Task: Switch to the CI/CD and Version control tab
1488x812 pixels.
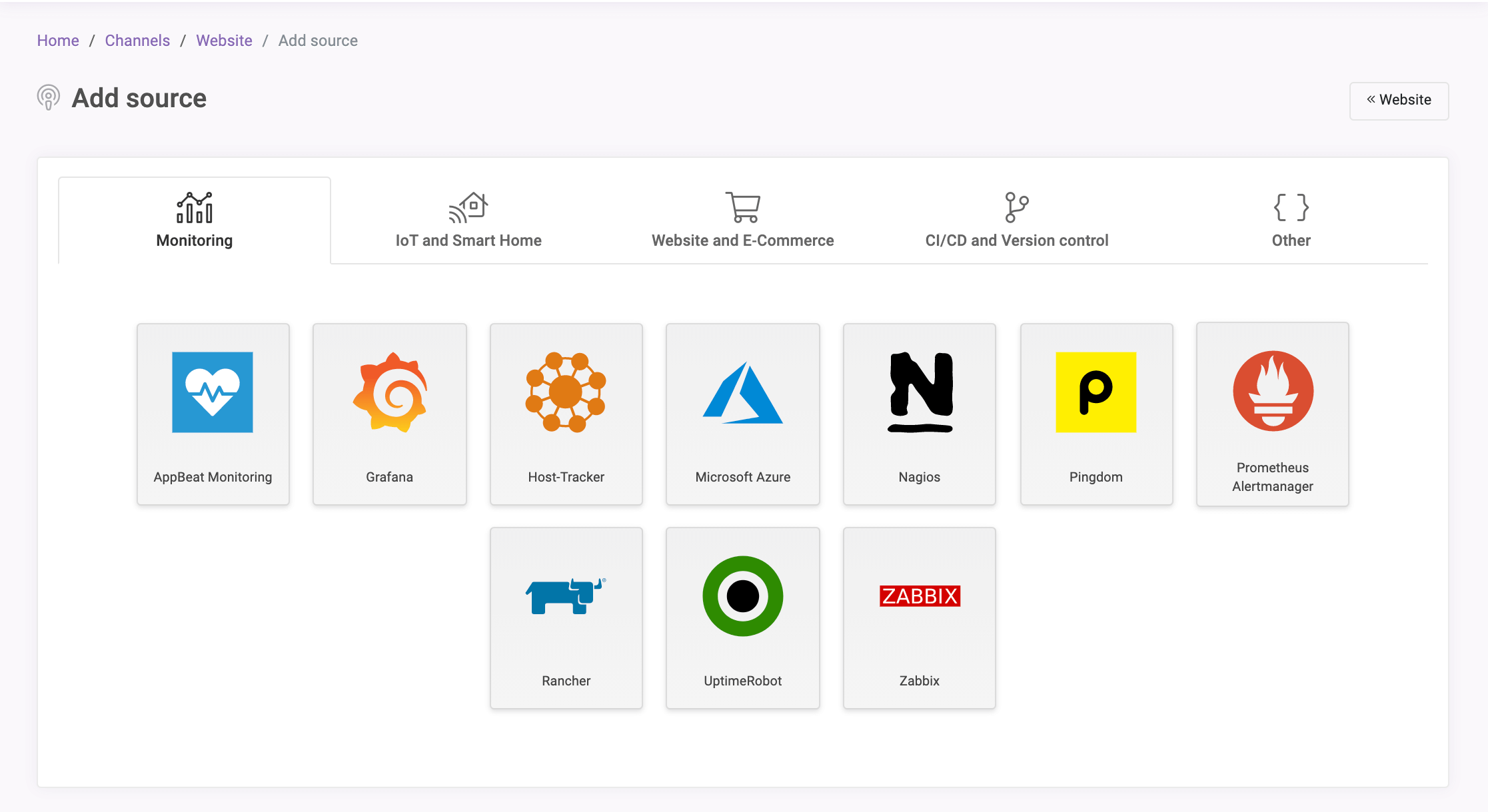Action: [1018, 220]
